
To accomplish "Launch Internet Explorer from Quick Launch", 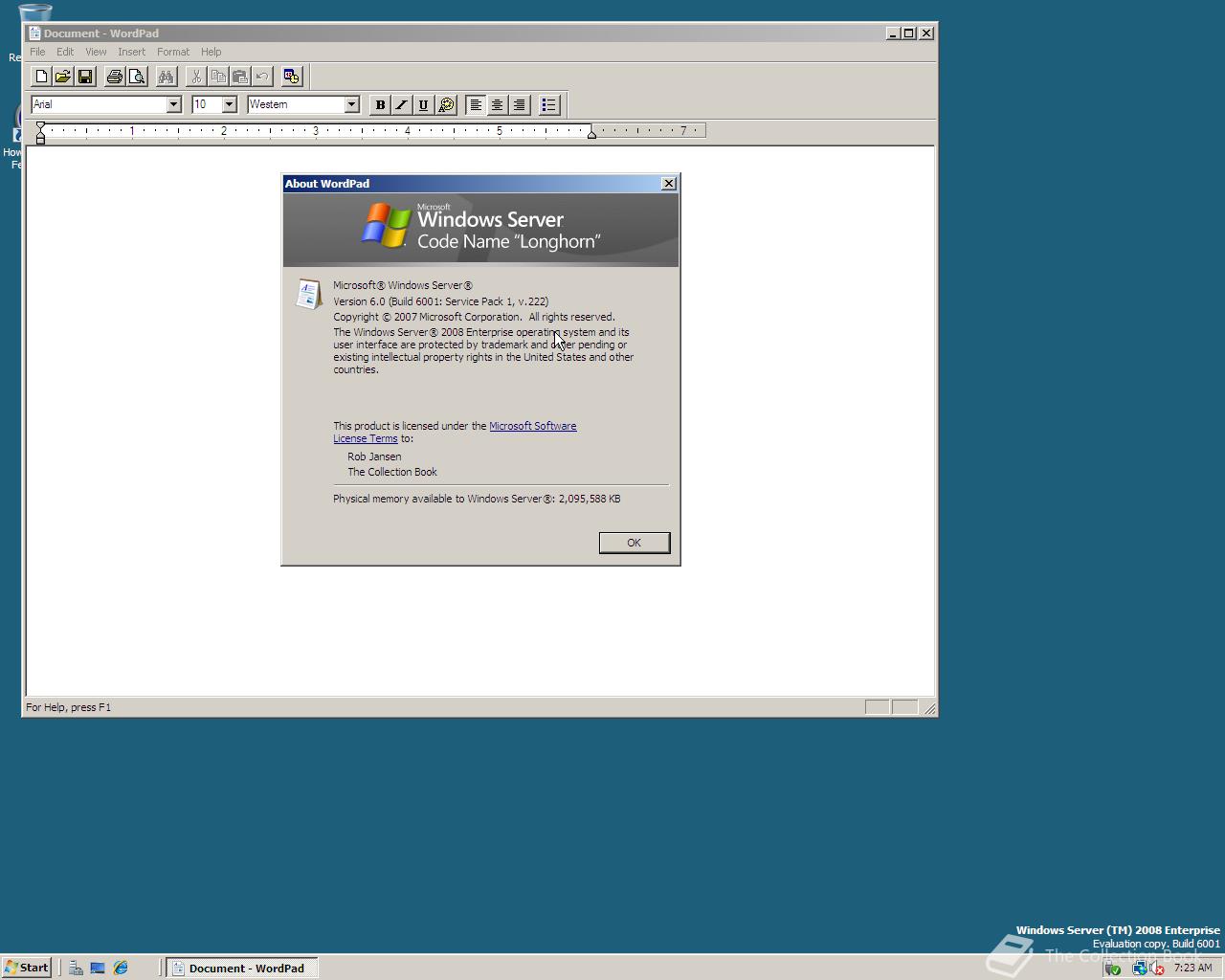I will (121, 968).
